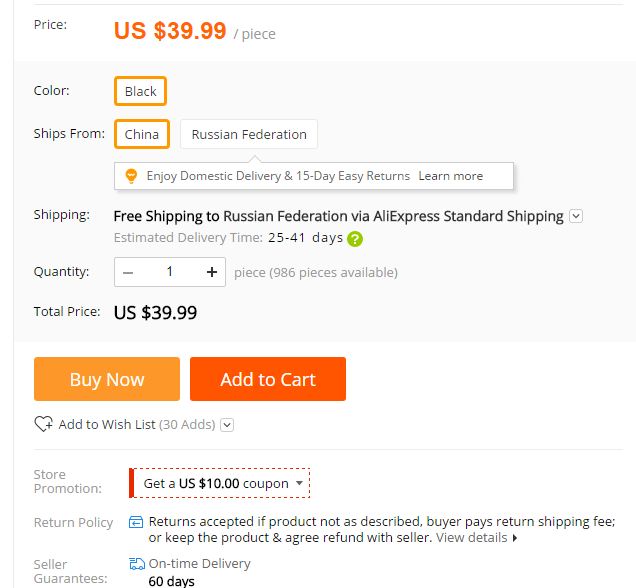
Task: Expand the shipping method dropdown arrow
Action: pos(576,216)
